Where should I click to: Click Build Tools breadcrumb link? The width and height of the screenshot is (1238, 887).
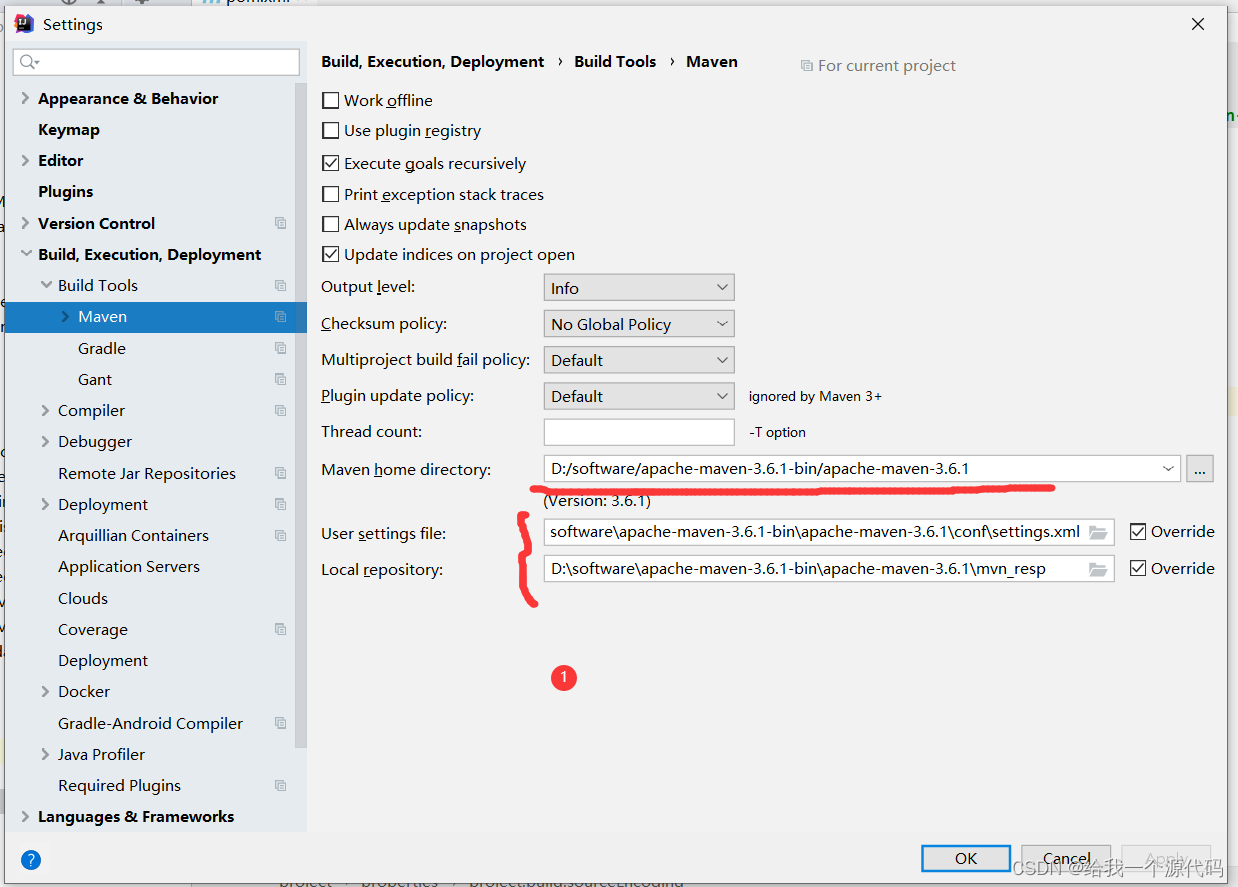point(615,61)
